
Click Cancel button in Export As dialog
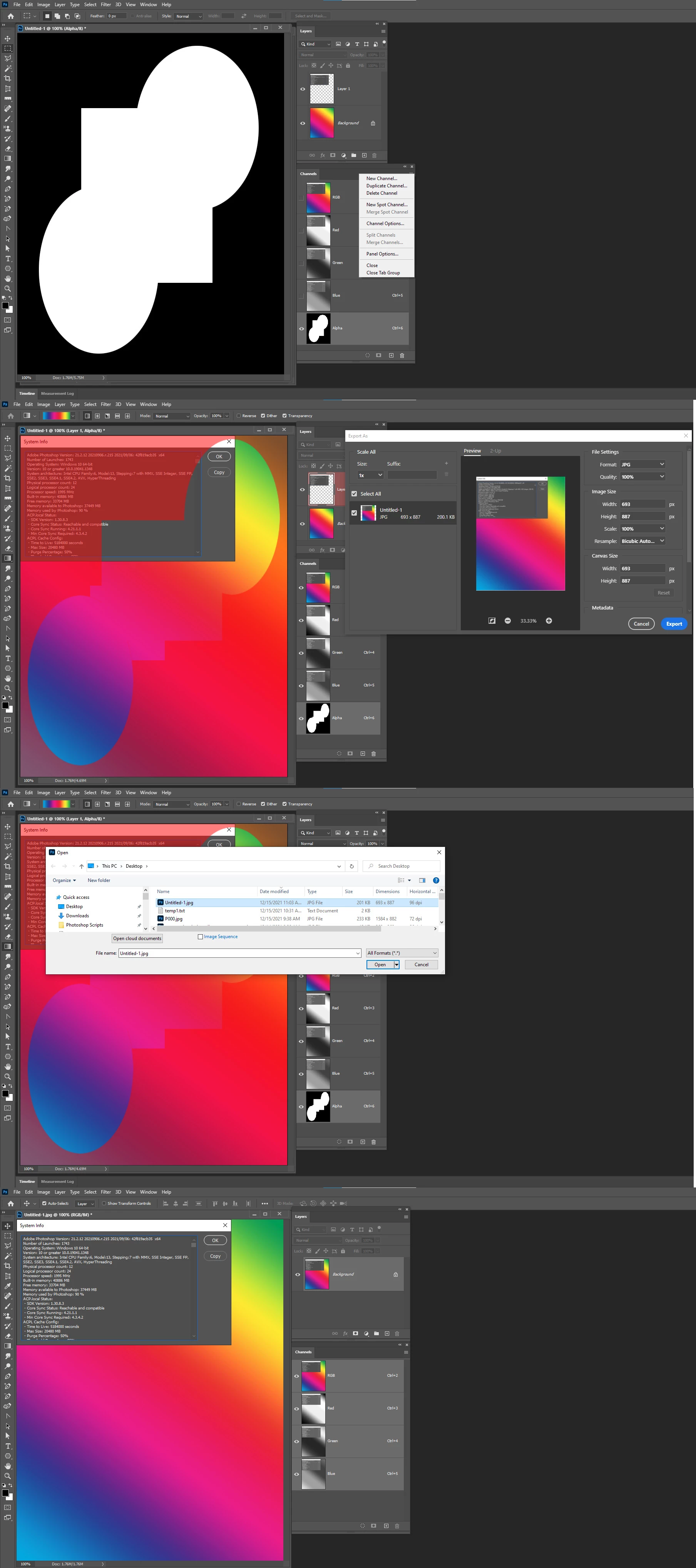641,623
